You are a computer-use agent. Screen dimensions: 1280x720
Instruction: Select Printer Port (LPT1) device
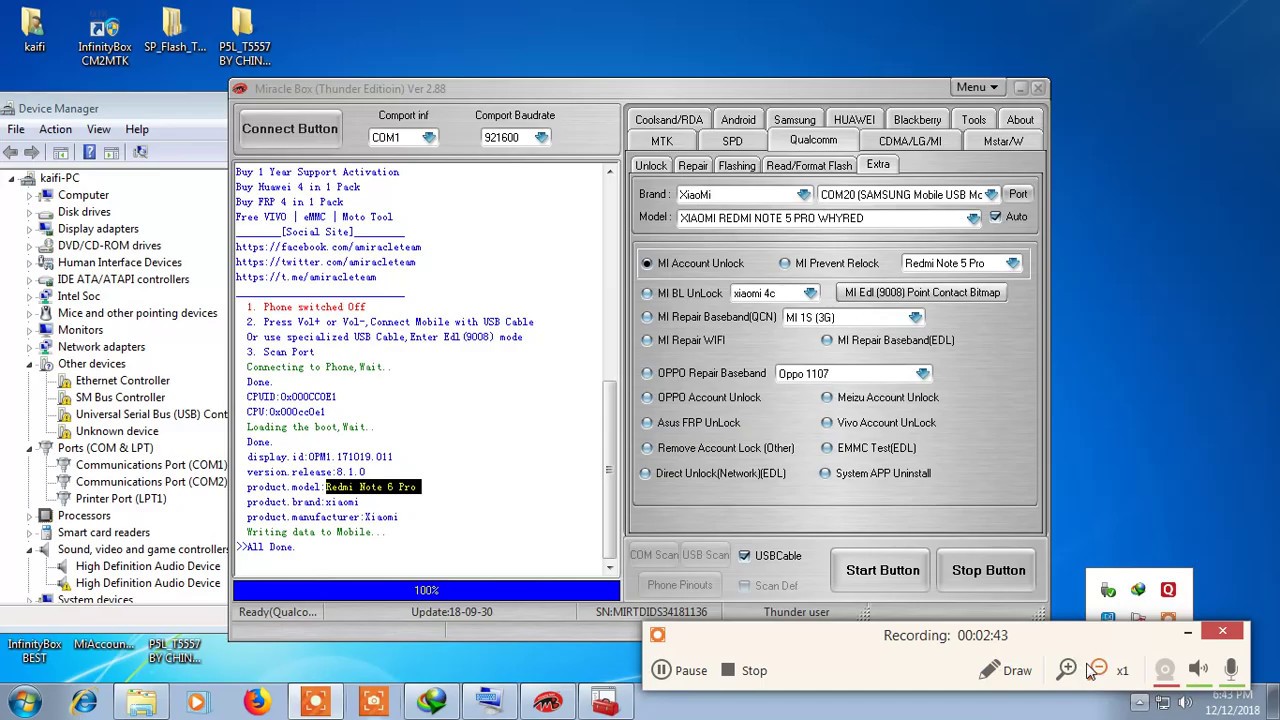(121, 499)
